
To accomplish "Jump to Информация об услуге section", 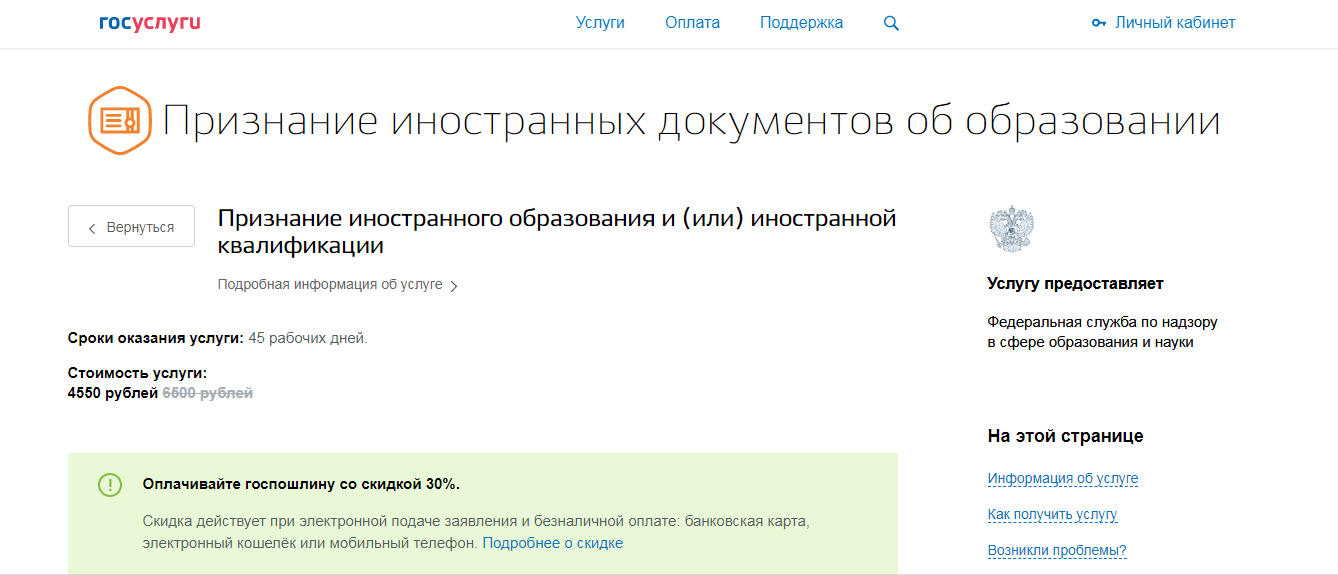I will [1063, 478].
